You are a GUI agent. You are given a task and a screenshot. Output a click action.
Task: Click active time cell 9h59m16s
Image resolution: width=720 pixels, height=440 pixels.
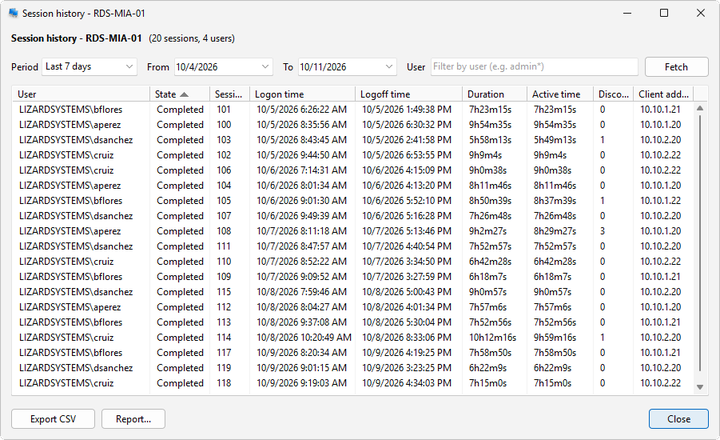(x=555, y=338)
